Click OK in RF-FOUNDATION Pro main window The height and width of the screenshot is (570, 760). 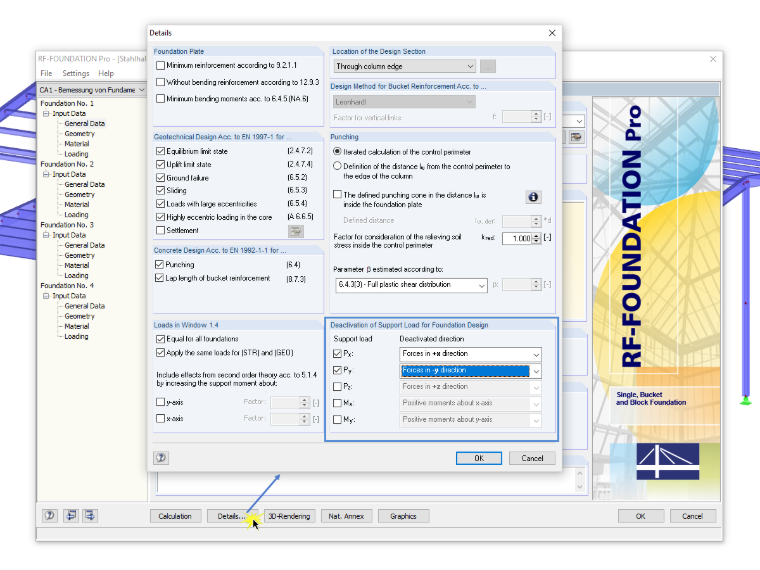click(x=641, y=516)
